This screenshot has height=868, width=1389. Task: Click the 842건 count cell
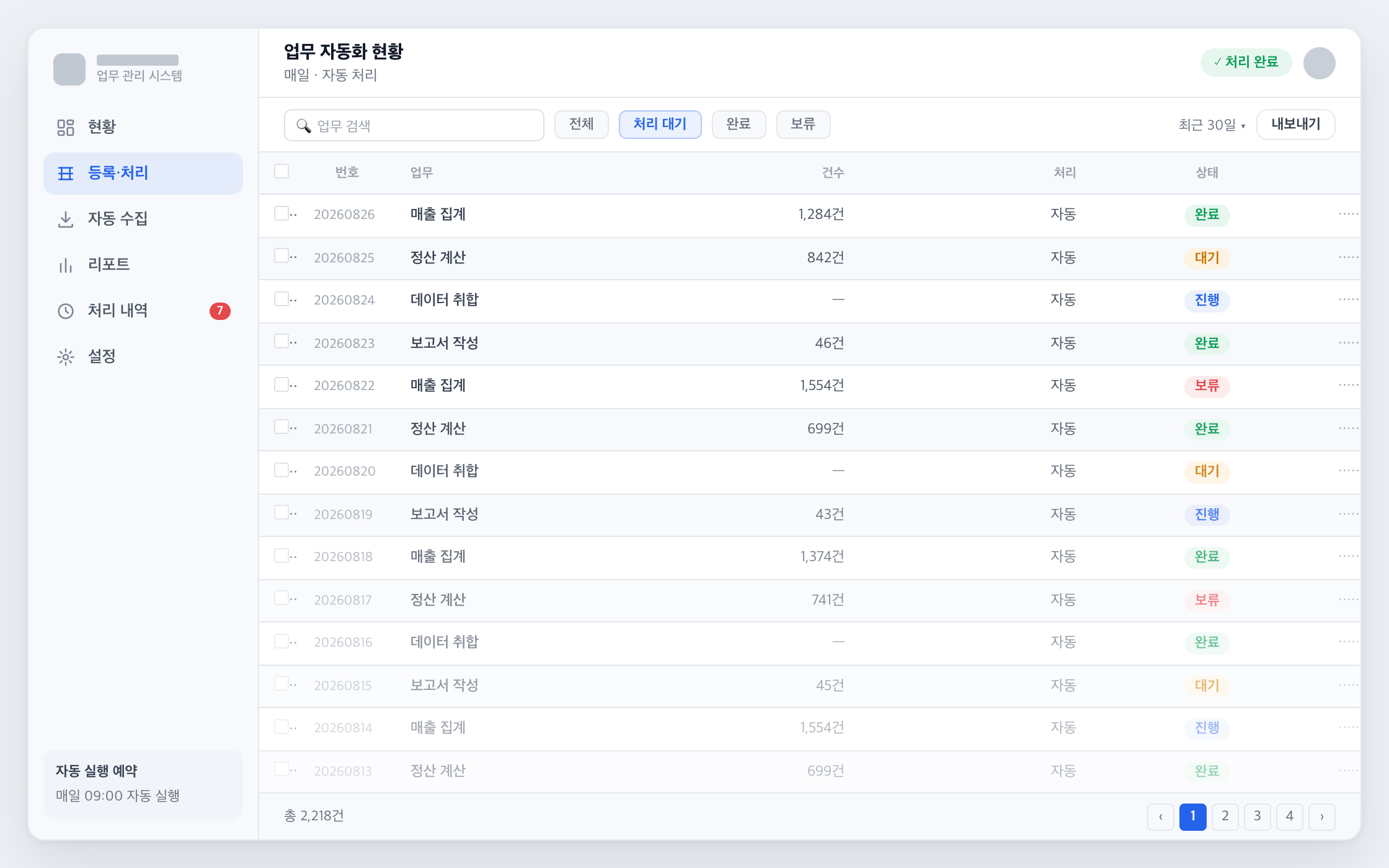tap(826, 258)
